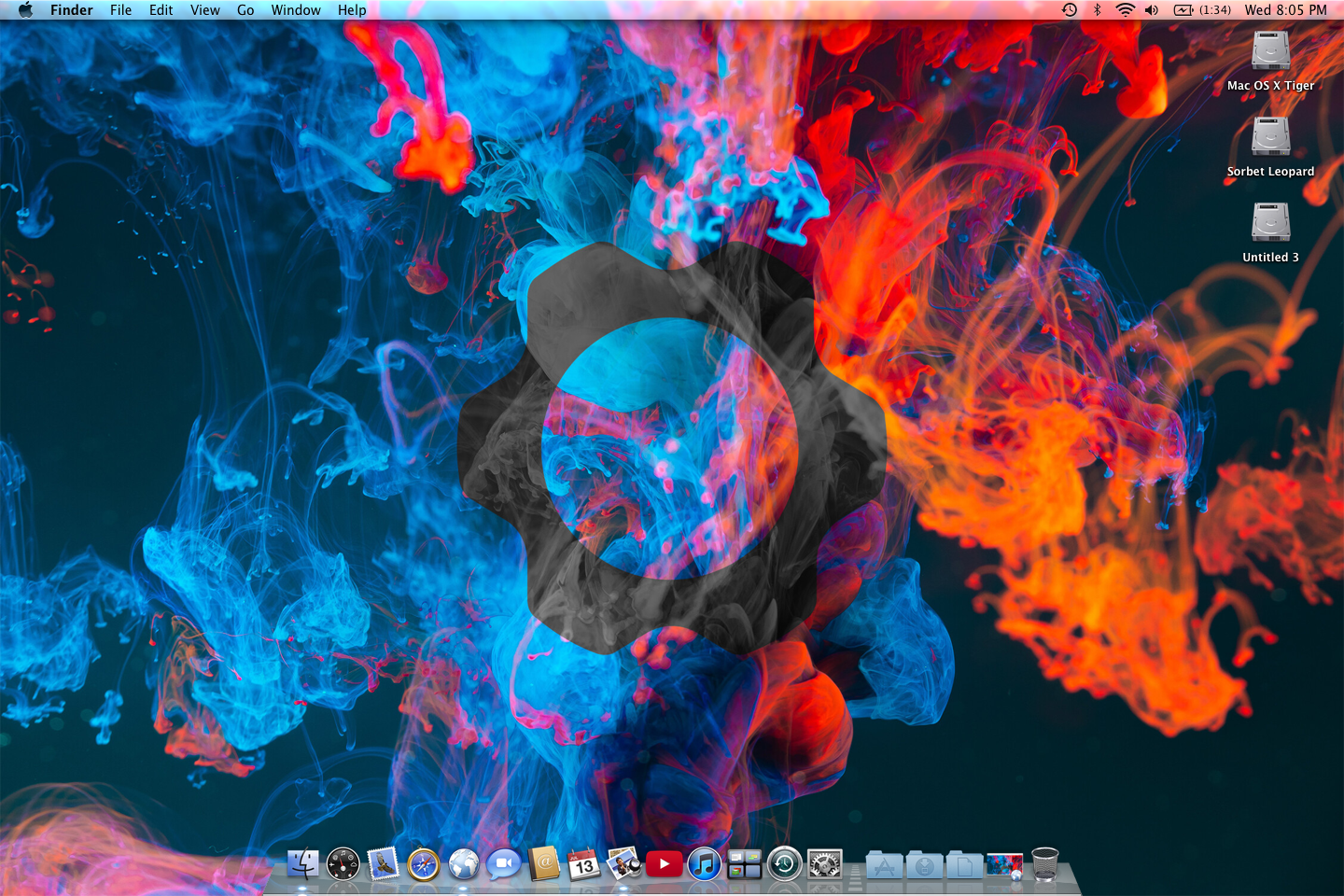Open the View menu
Image resolution: width=1344 pixels, height=896 pixels.
tap(204, 10)
